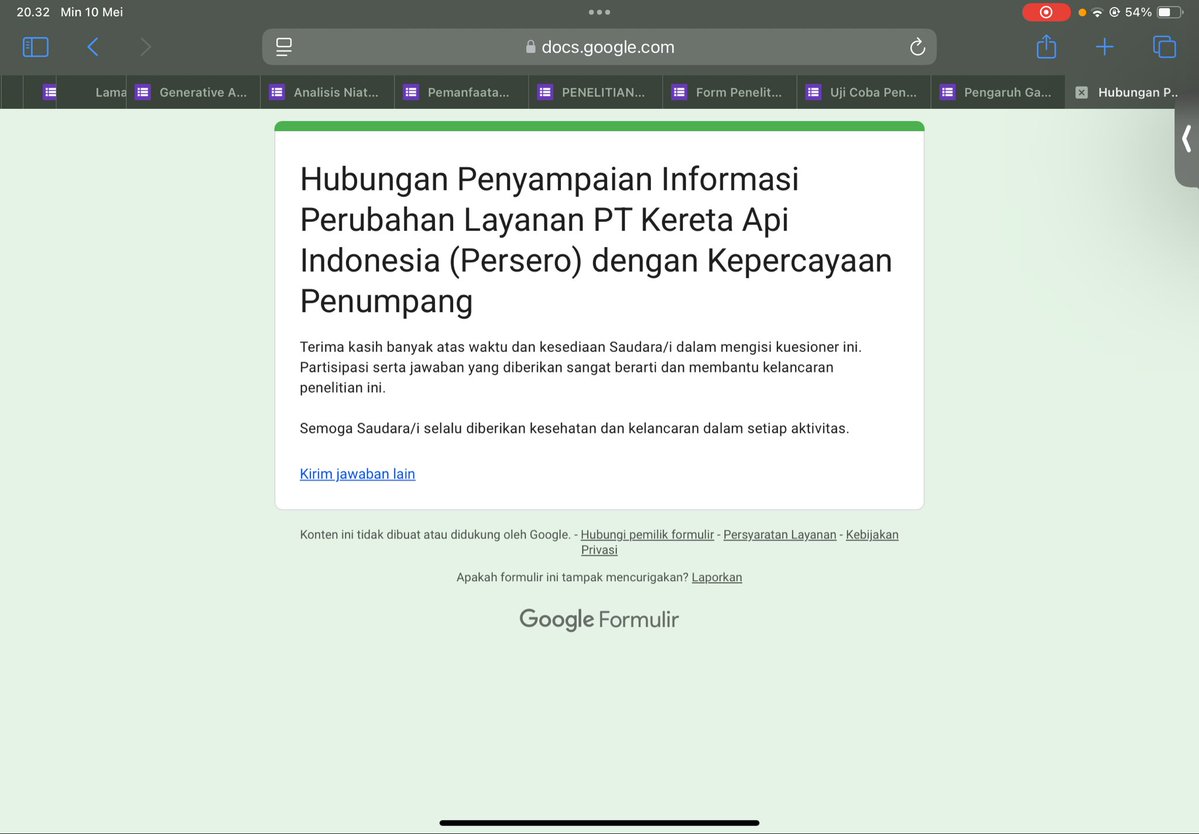The width and height of the screenshot is (1199, 834).
Task: Tap the Wi-Fi status icon
Action: click(1097, 12)
